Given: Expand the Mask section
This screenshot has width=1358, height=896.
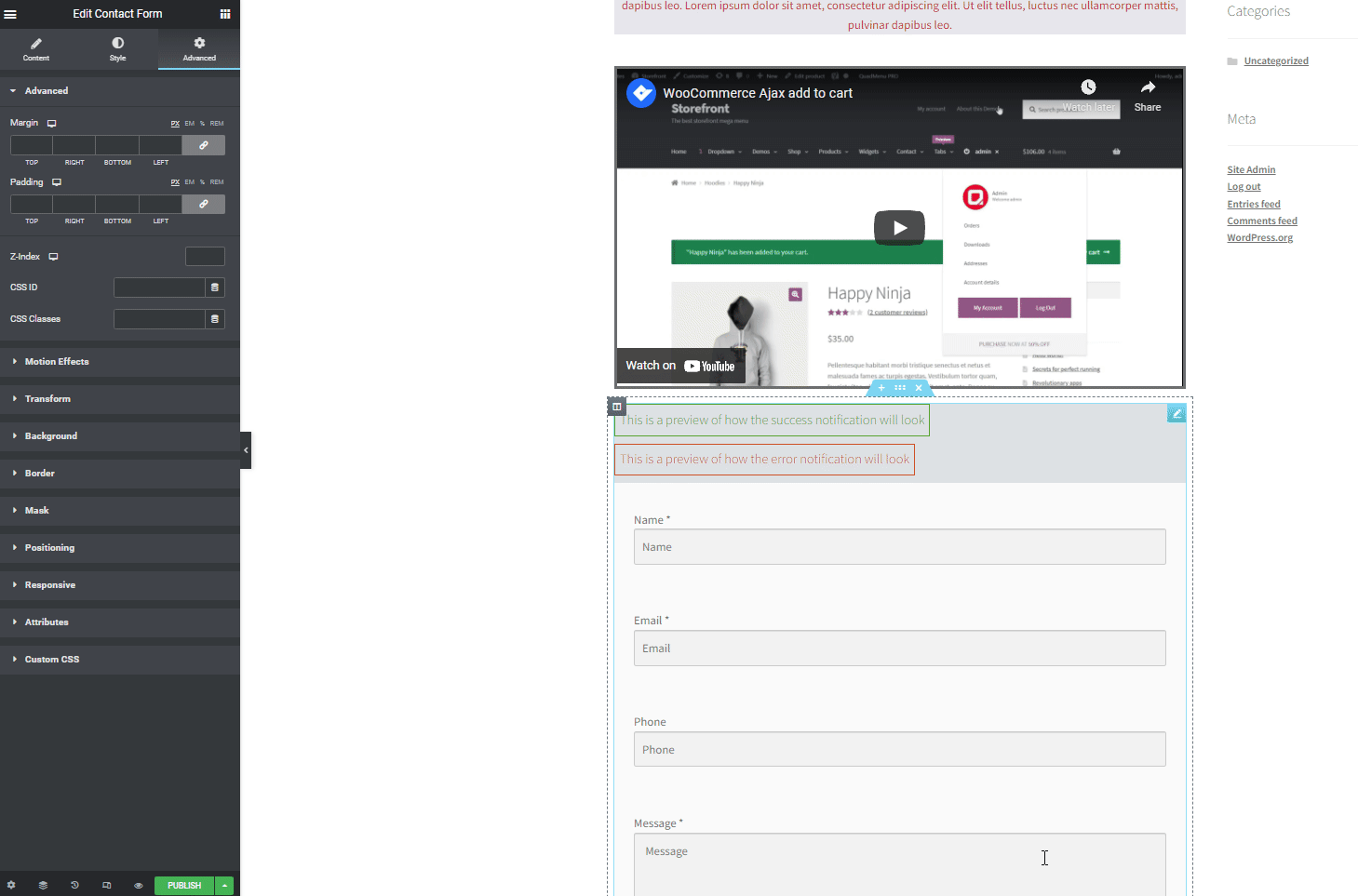Looking at the screenshot, I should click(120, 511).
